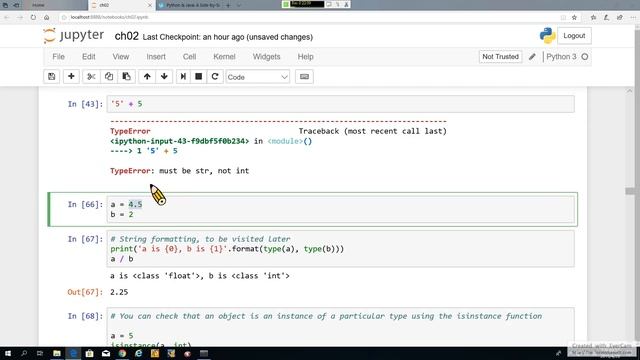The width and height of the screenshot is (640, 360).
Task: Move selected cell up arrow
Action: 147,77
